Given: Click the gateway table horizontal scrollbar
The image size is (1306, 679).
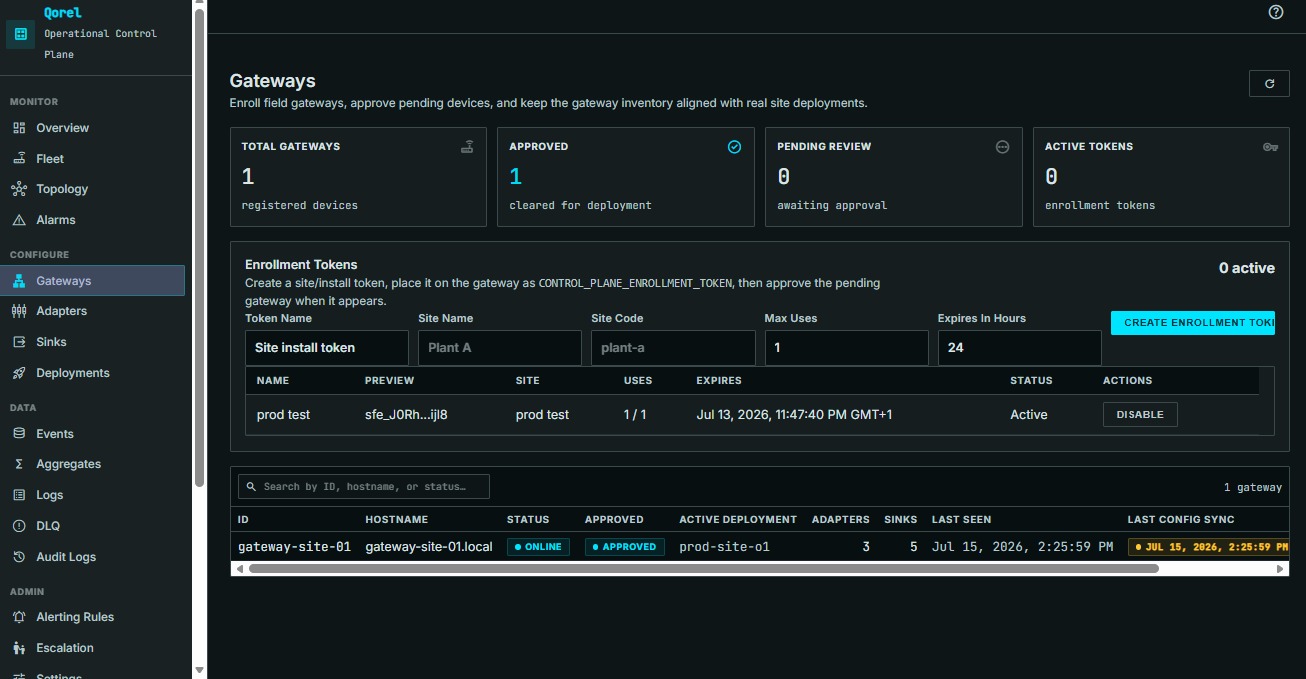Looking at the screenshot, I should (704, 568).
